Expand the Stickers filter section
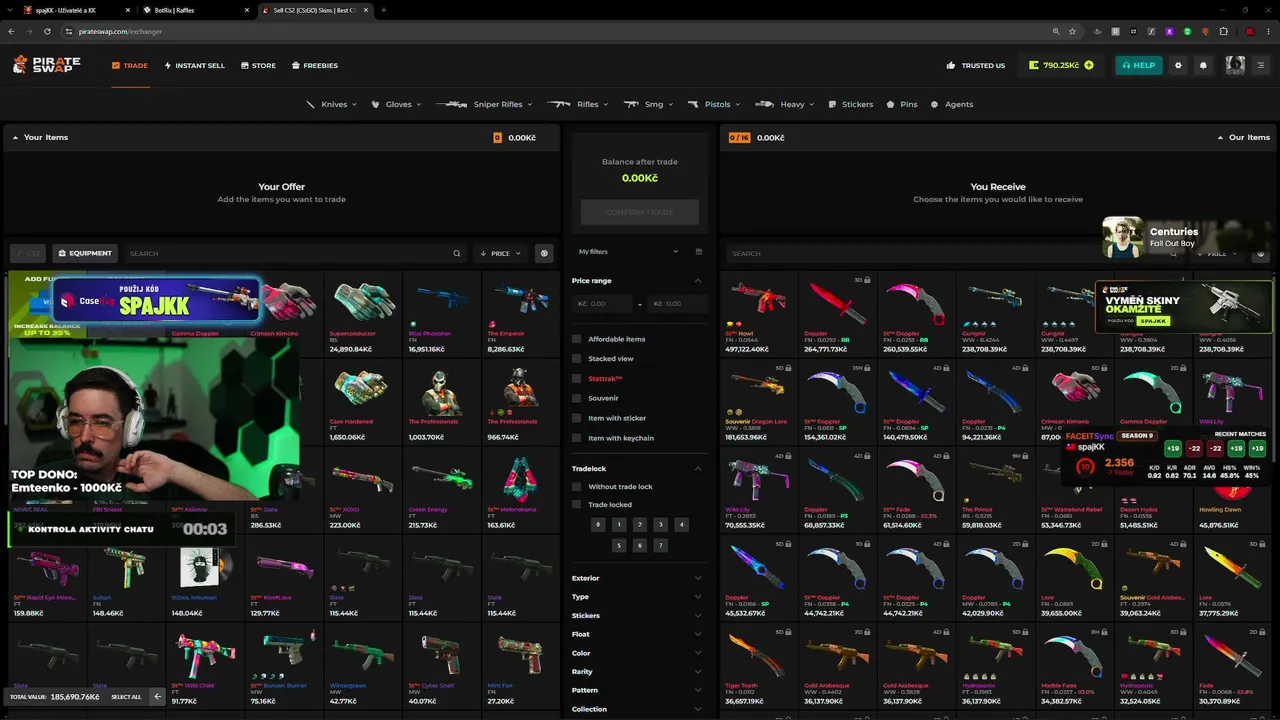 pos(638,616)
